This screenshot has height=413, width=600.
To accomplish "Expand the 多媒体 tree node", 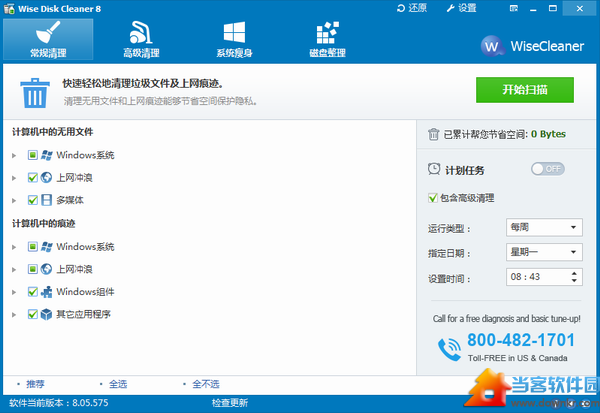I will [14, 201].
